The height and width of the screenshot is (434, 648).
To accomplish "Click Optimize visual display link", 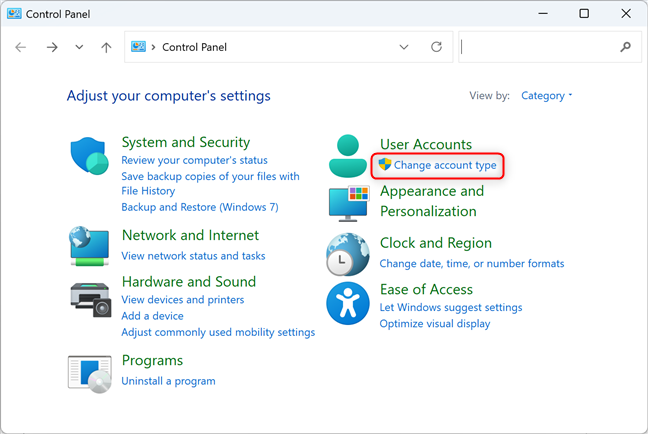I will (x=435, y=324).
